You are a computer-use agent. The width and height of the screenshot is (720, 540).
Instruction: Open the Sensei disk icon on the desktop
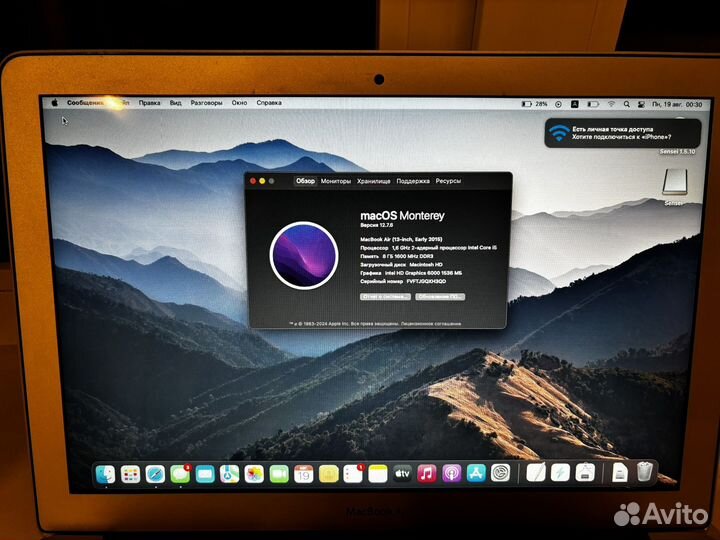point(675,182)
